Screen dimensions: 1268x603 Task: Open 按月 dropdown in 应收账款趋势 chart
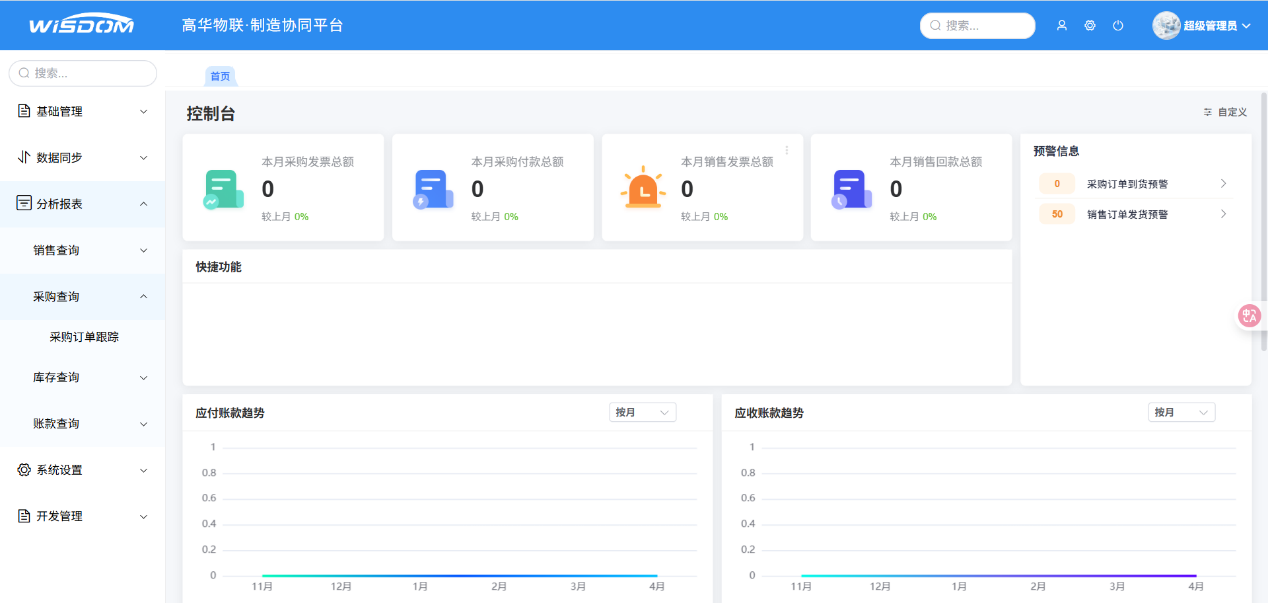pyautogui.click(x=1182, y=412)
